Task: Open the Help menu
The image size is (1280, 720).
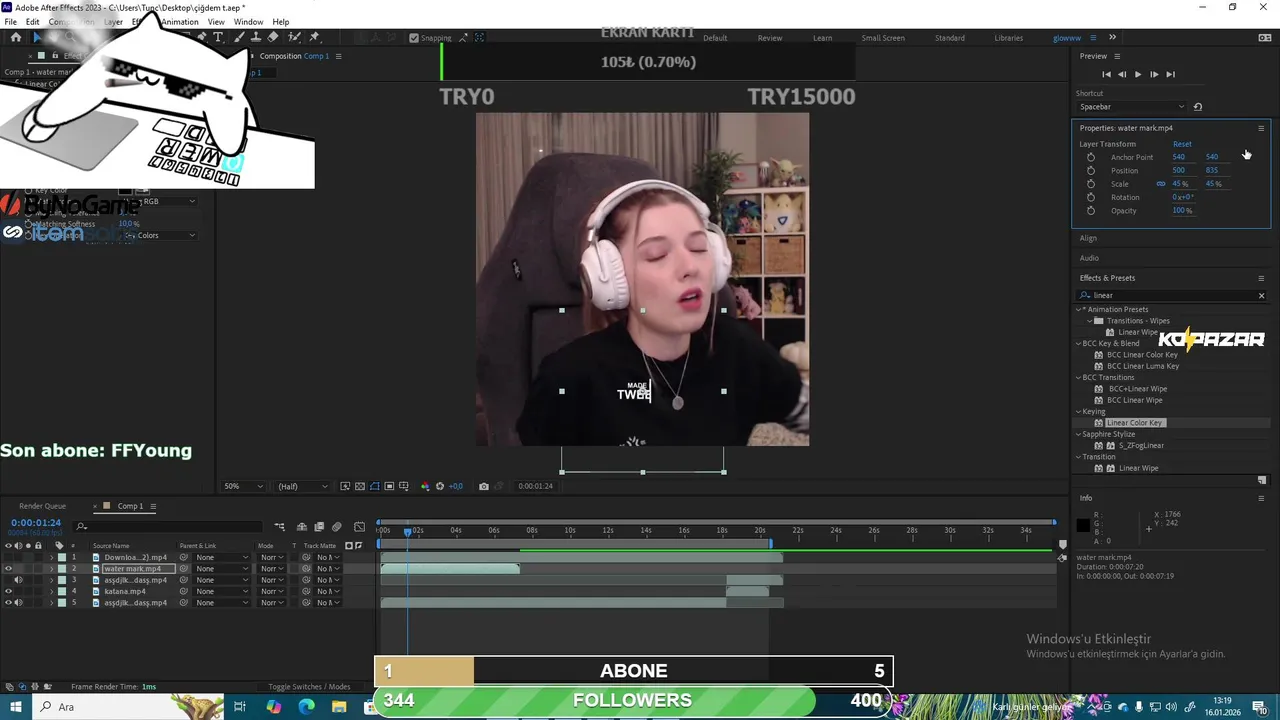Action: tap(281, 22)
